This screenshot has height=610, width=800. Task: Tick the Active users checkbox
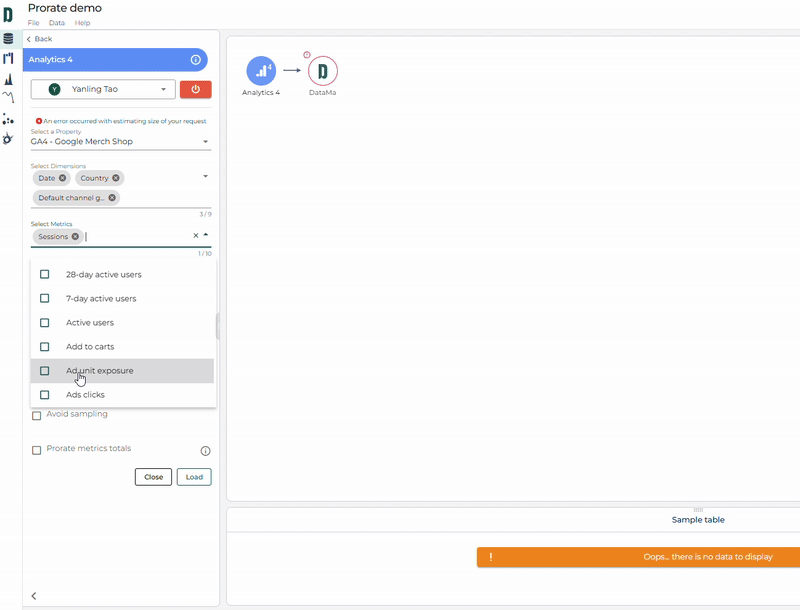click(44, 323)
